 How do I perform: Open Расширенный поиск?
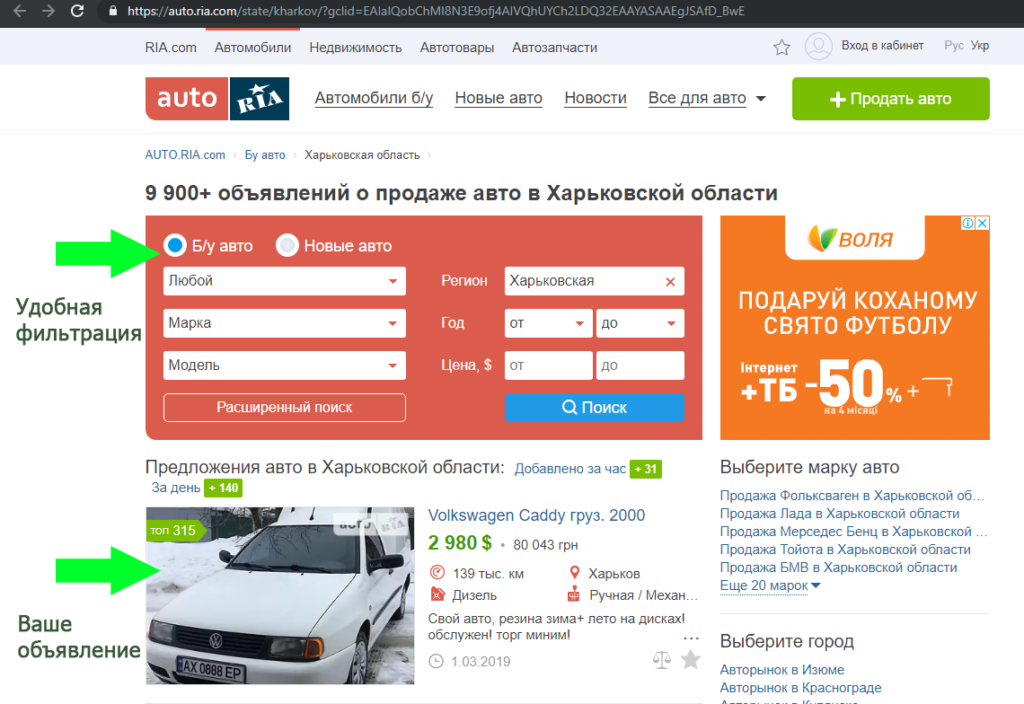coord(284,408)
